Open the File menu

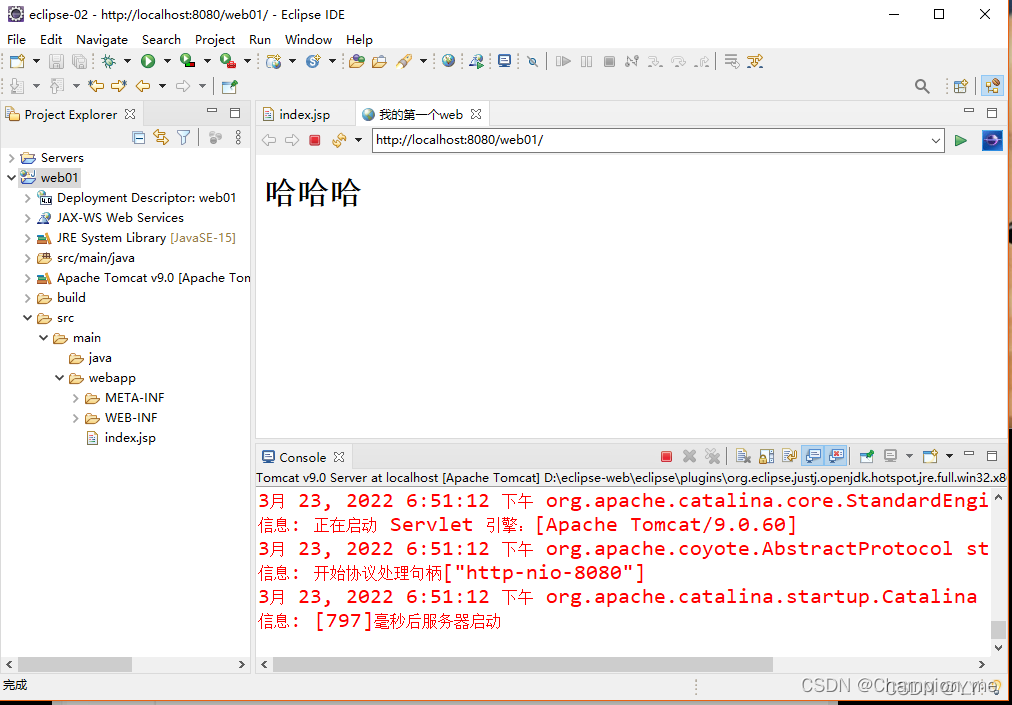pos(16,39)
